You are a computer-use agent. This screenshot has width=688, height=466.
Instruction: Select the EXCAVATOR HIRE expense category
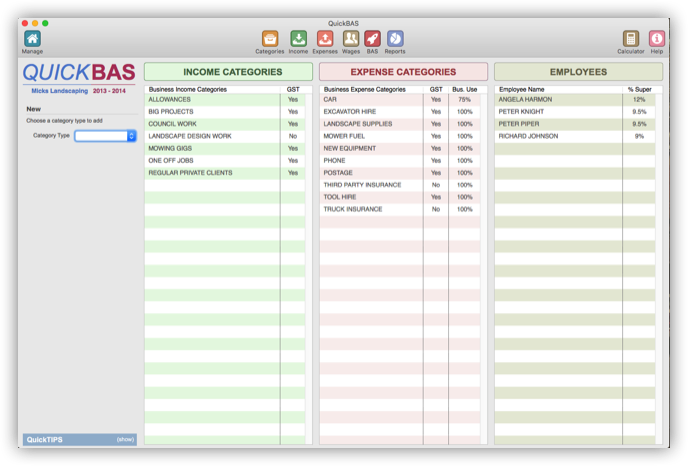point(400,112)
